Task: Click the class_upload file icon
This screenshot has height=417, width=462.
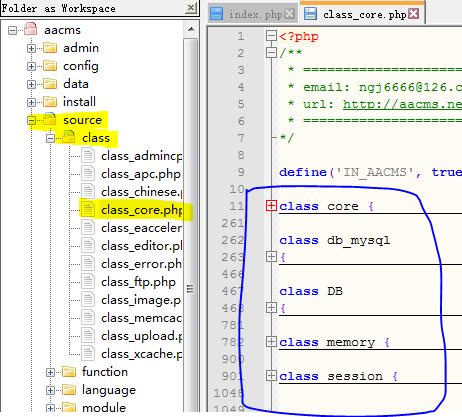Action: 88,336
